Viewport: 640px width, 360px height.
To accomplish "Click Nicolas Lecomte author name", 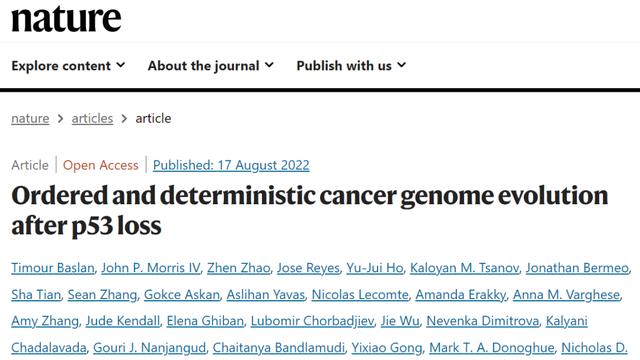I will coord(360,295).
